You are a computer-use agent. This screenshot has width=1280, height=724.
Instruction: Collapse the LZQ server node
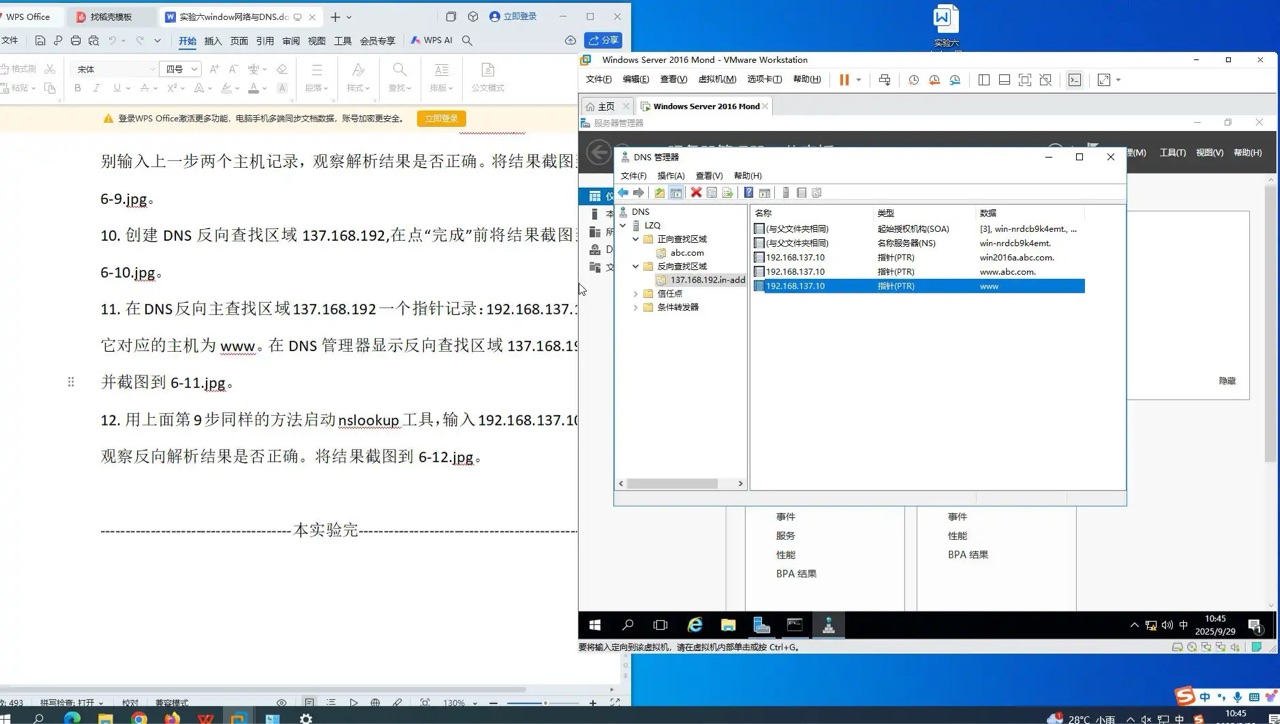623,226
